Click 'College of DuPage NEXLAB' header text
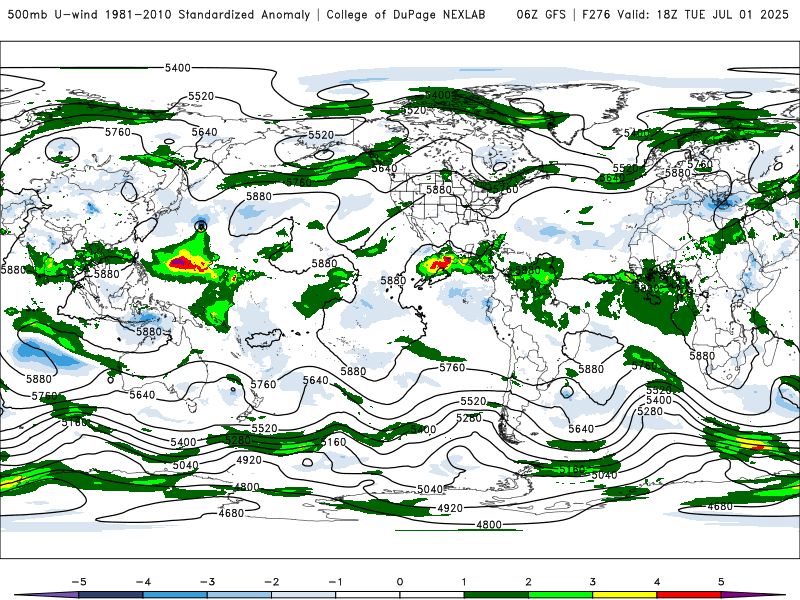Viewport: 800px width, 600px height. 406,14
